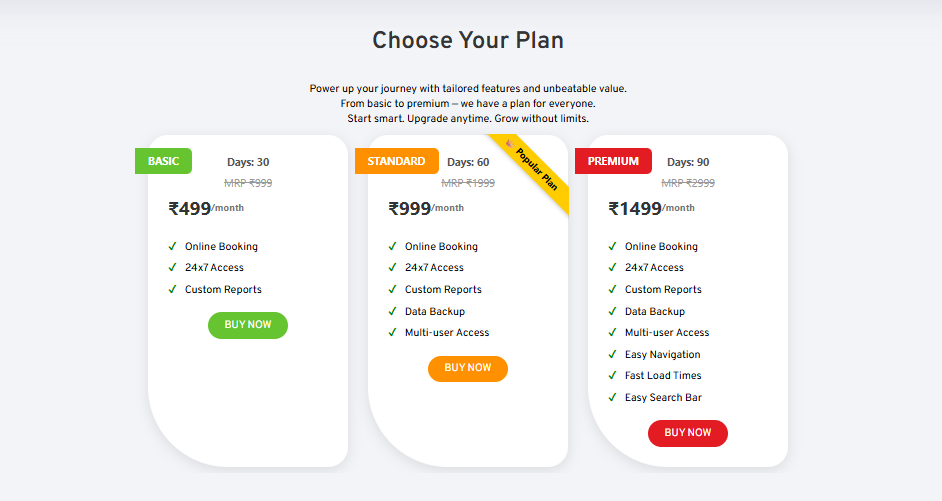Viewport: 942px width, 501px height.
Task: Click the checkmark by Standard Multi-user Access
Action: pyautogui.click(x=393, y=333)
